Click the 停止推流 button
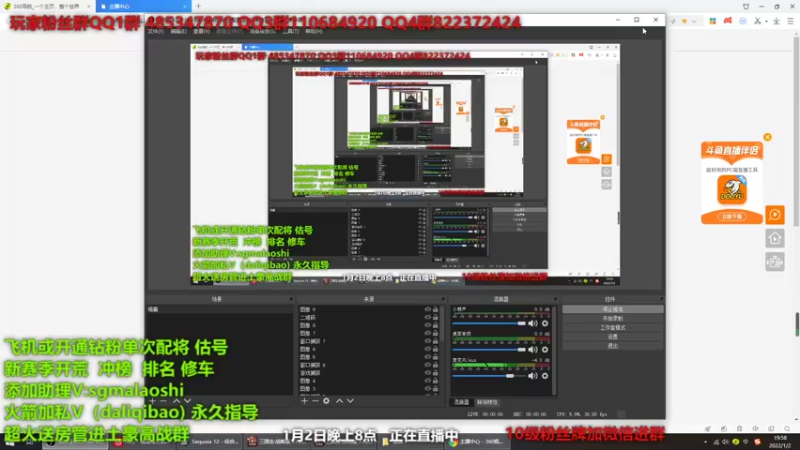 pyautogui.click(x=613, y=310)
